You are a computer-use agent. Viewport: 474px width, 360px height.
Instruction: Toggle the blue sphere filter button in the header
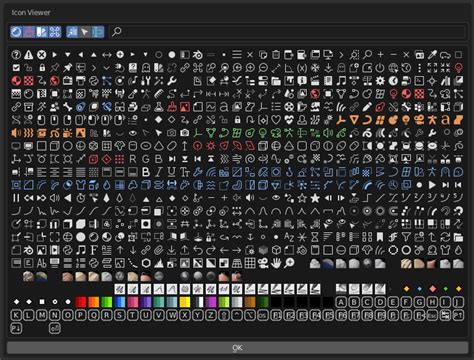pyautogui.click(x=16, y=32)
